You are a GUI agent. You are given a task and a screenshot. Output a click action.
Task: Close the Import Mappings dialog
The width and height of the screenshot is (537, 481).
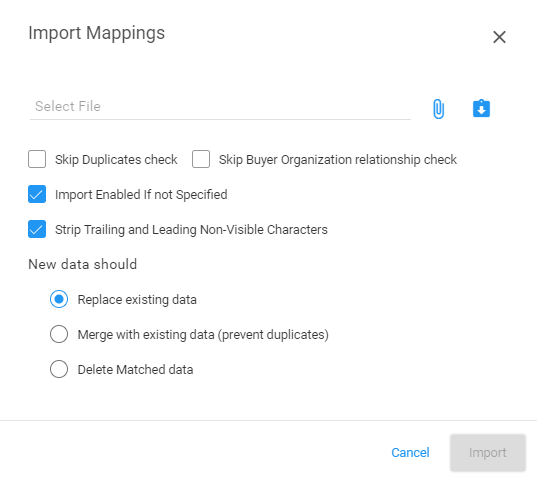[x=499, y=37]
